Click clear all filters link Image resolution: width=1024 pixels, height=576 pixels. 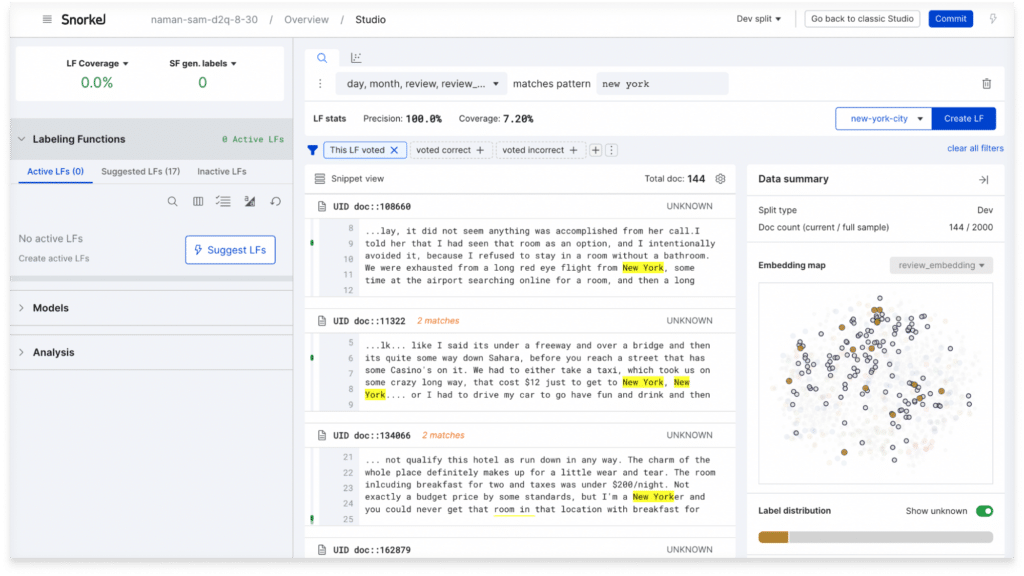975,149
